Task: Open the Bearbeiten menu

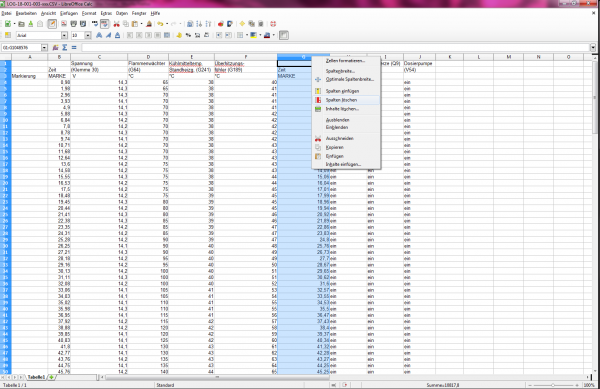Action: 26,13
